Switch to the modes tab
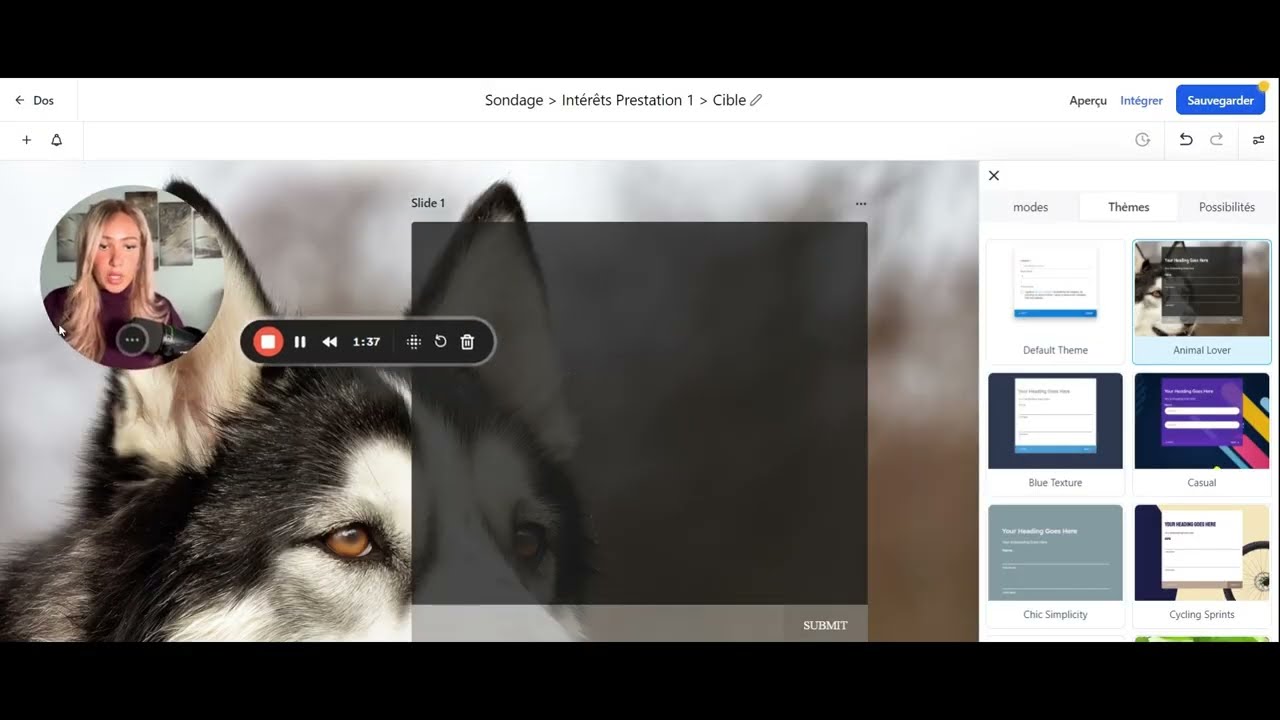The width and height of the screenshot is (1280, 720). click(1031, 207)
